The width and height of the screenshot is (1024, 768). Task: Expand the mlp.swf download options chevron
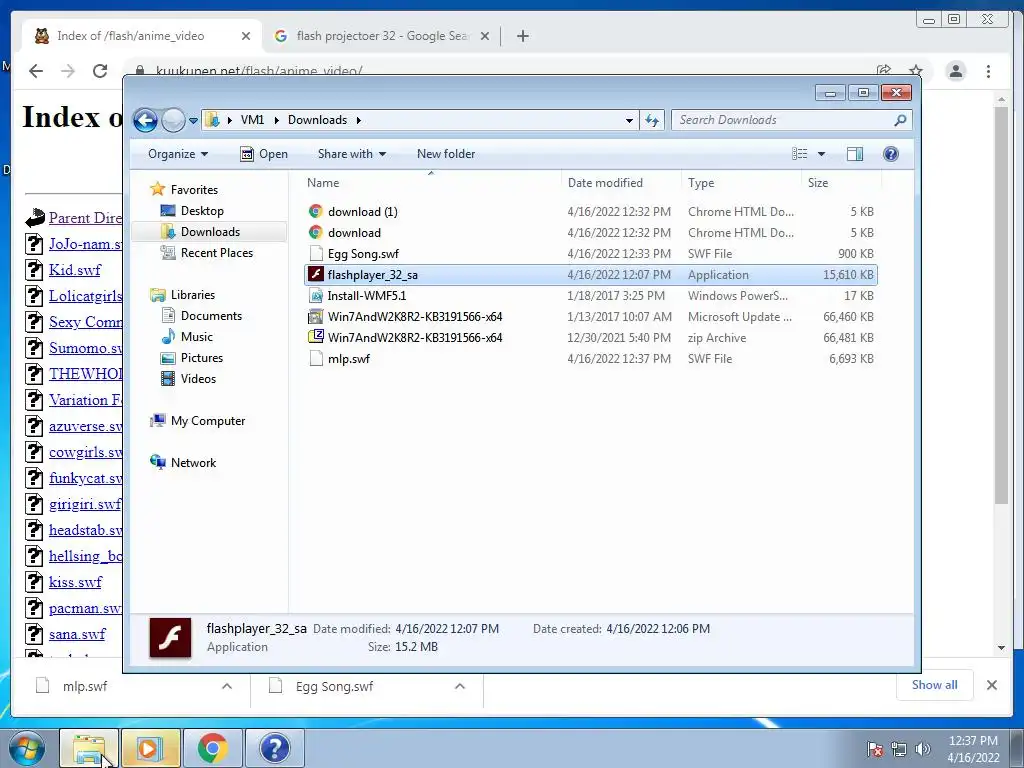227,686
